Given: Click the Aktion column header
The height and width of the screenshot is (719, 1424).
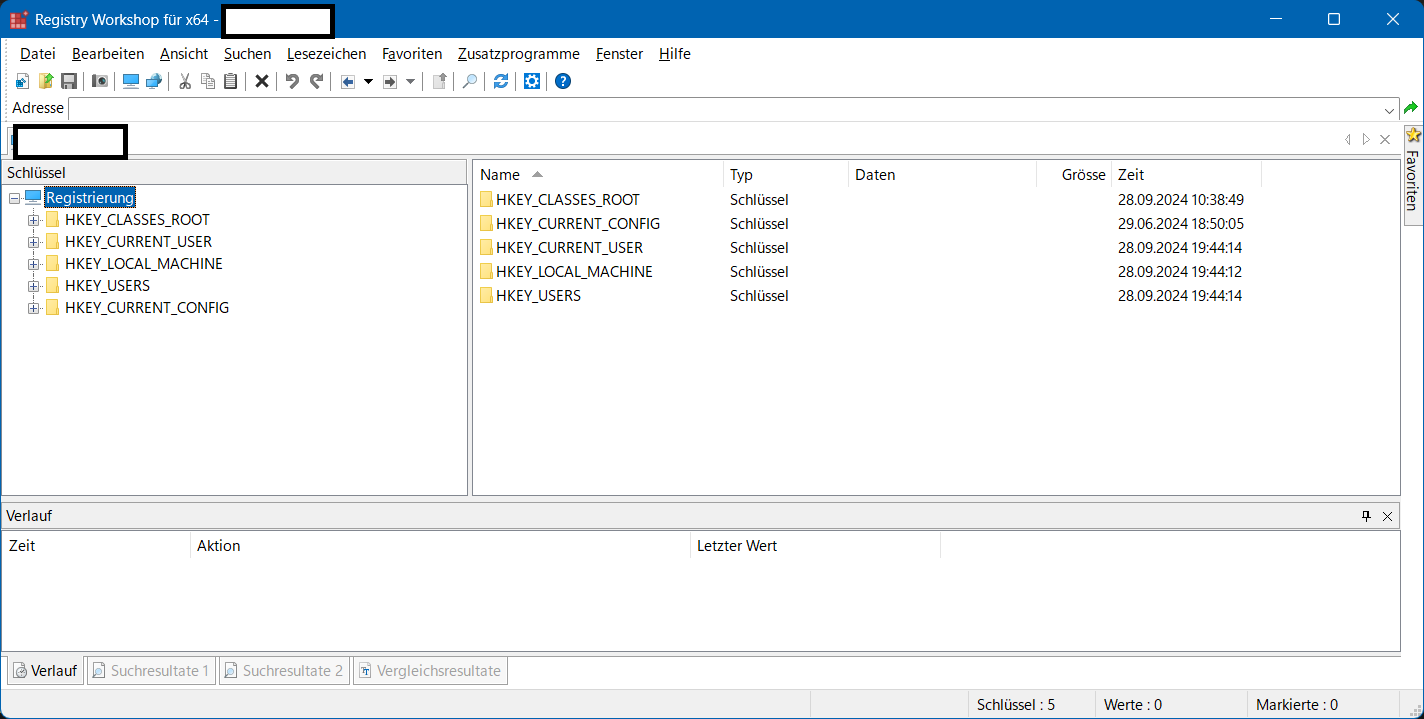Looking at the screenshot, I should (x=440, y=546).
